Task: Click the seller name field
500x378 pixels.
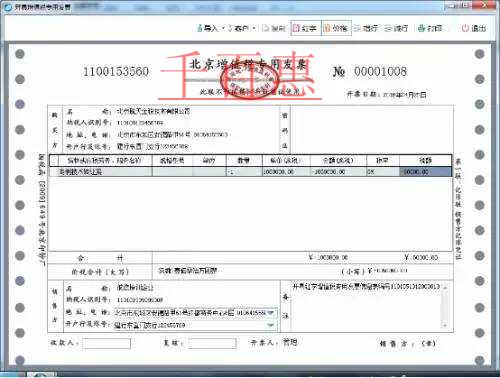Action: [x=135, y=287]
